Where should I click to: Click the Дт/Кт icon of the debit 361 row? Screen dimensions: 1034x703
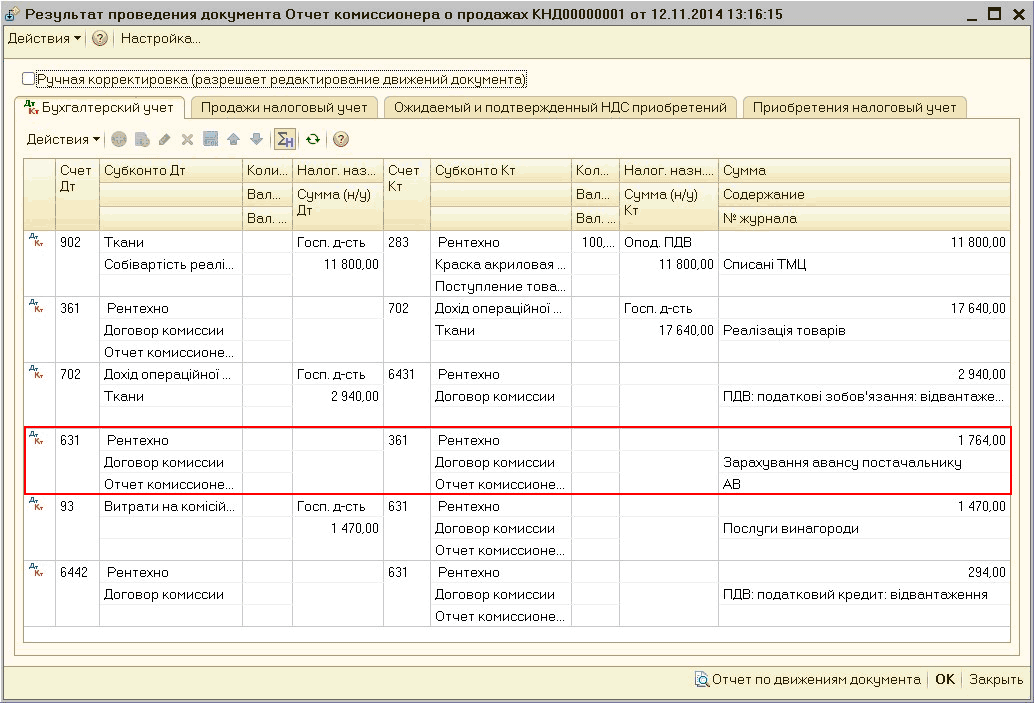37,307
